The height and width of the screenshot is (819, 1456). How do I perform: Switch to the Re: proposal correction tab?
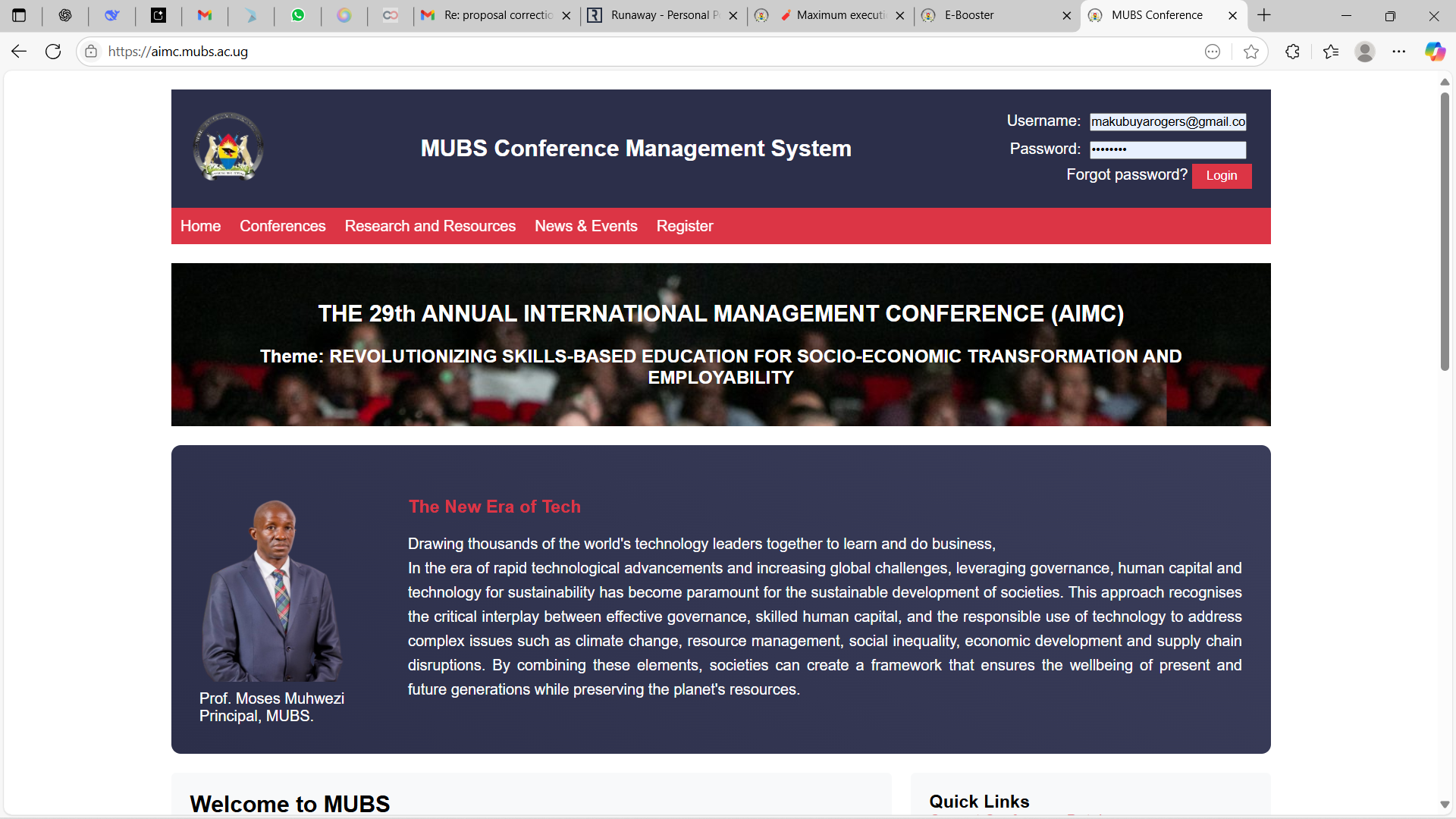[x=497, y=15]
